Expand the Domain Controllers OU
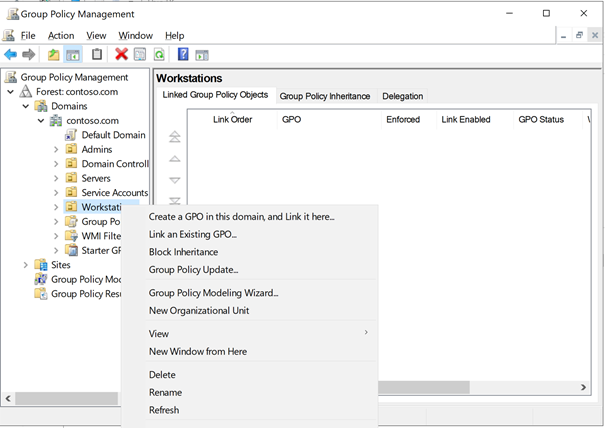The width and height of the screenshot is (605, 428). [56, 164]
